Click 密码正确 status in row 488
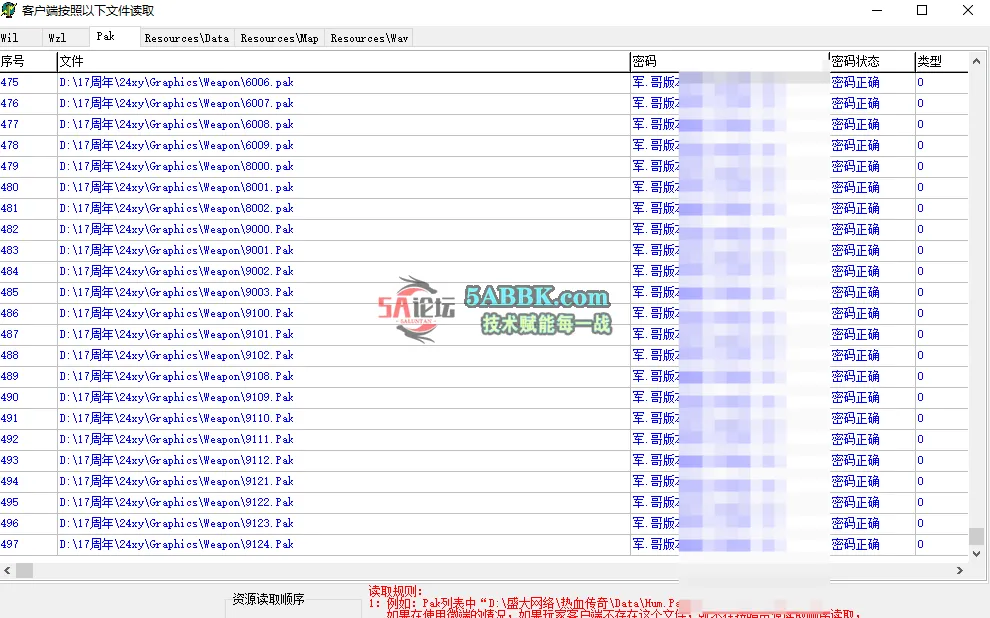This screenshot has width=990, height=618. coord(855,355)
